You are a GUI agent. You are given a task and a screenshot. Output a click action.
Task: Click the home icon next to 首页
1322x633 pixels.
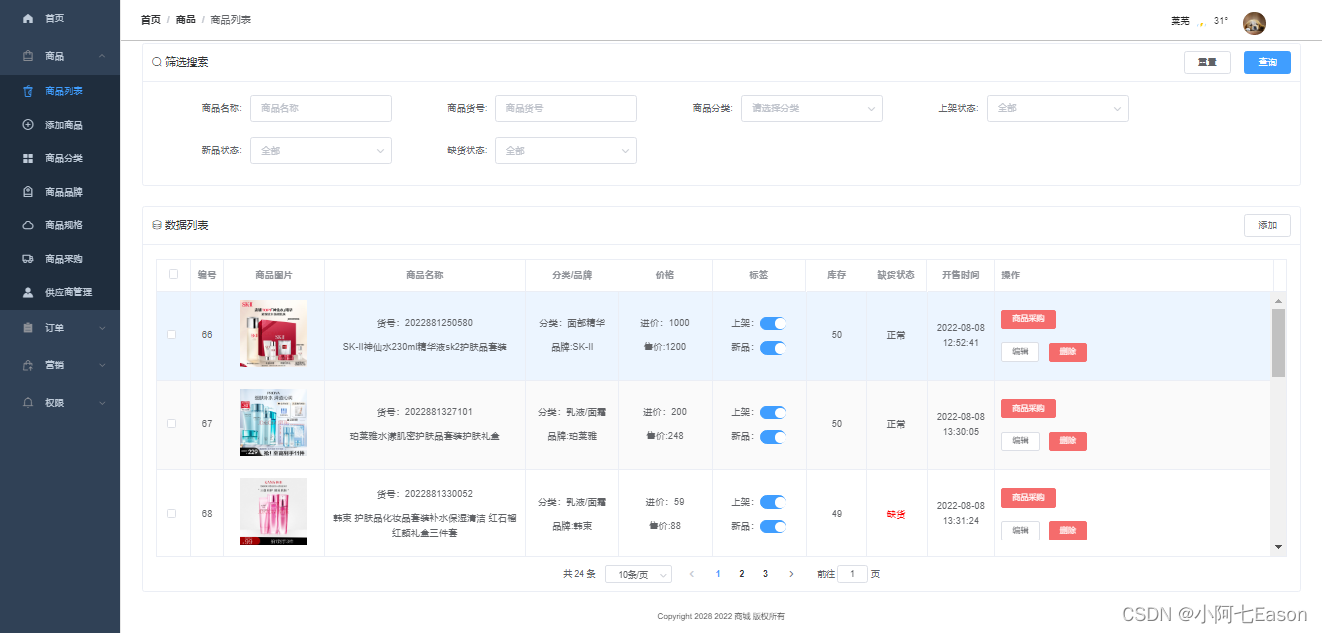pyautogui.click(x=27, y=17)
